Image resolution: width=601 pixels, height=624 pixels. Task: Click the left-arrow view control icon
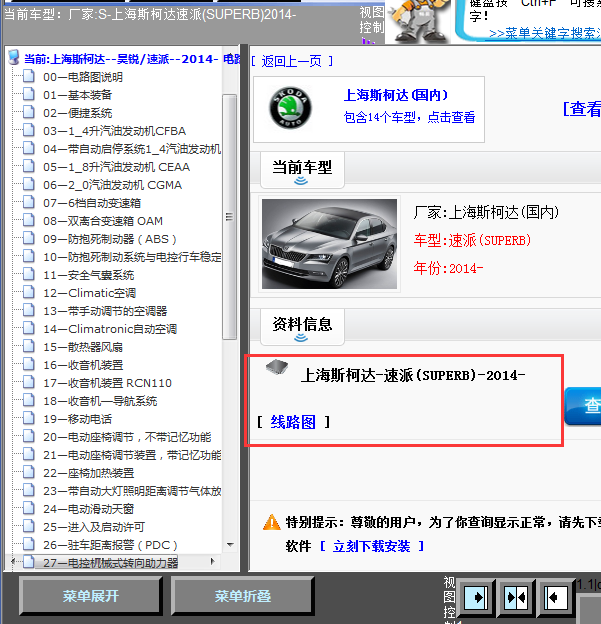[x=556, y=597]
